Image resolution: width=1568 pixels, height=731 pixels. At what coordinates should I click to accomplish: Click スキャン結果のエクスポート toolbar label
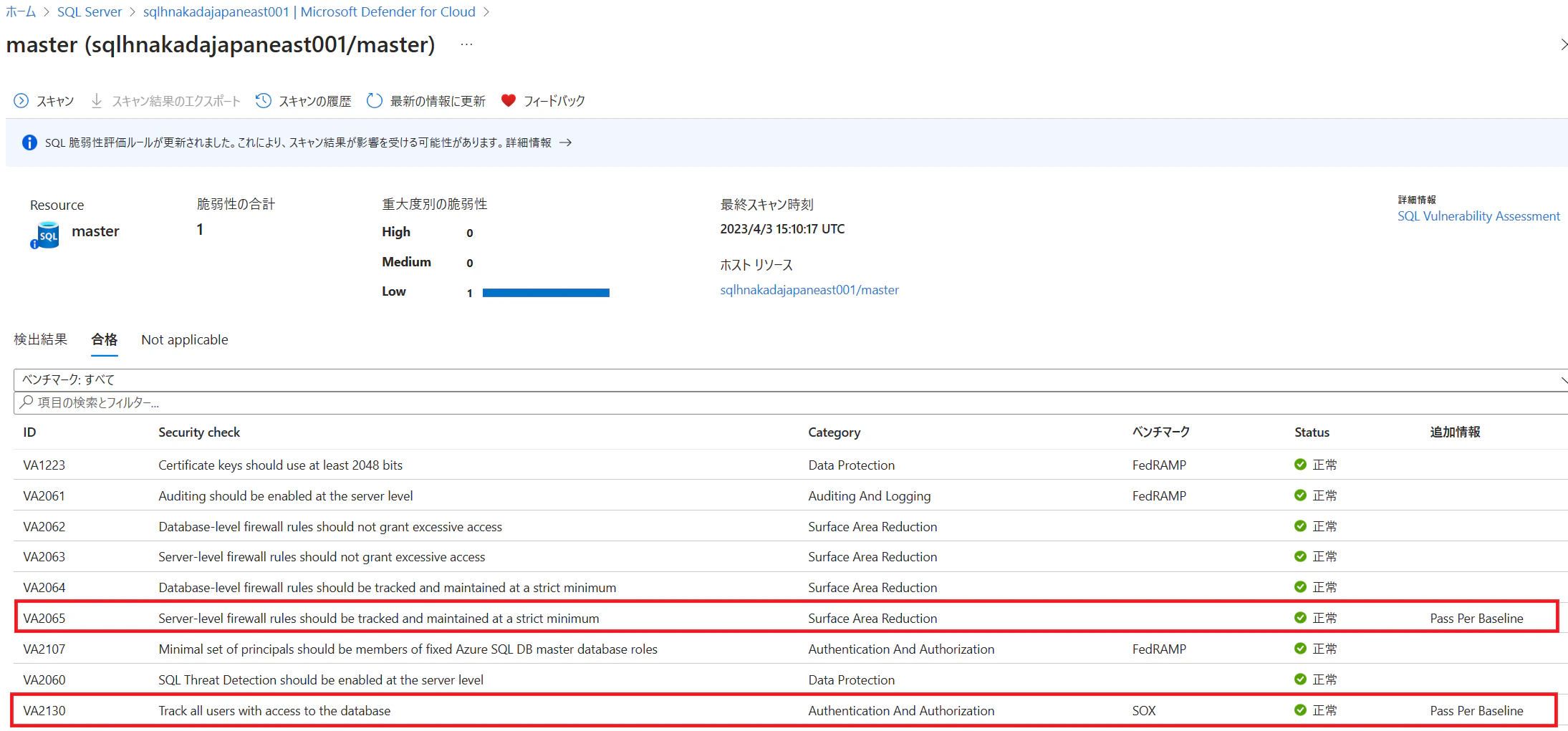[x=176, y=102]
